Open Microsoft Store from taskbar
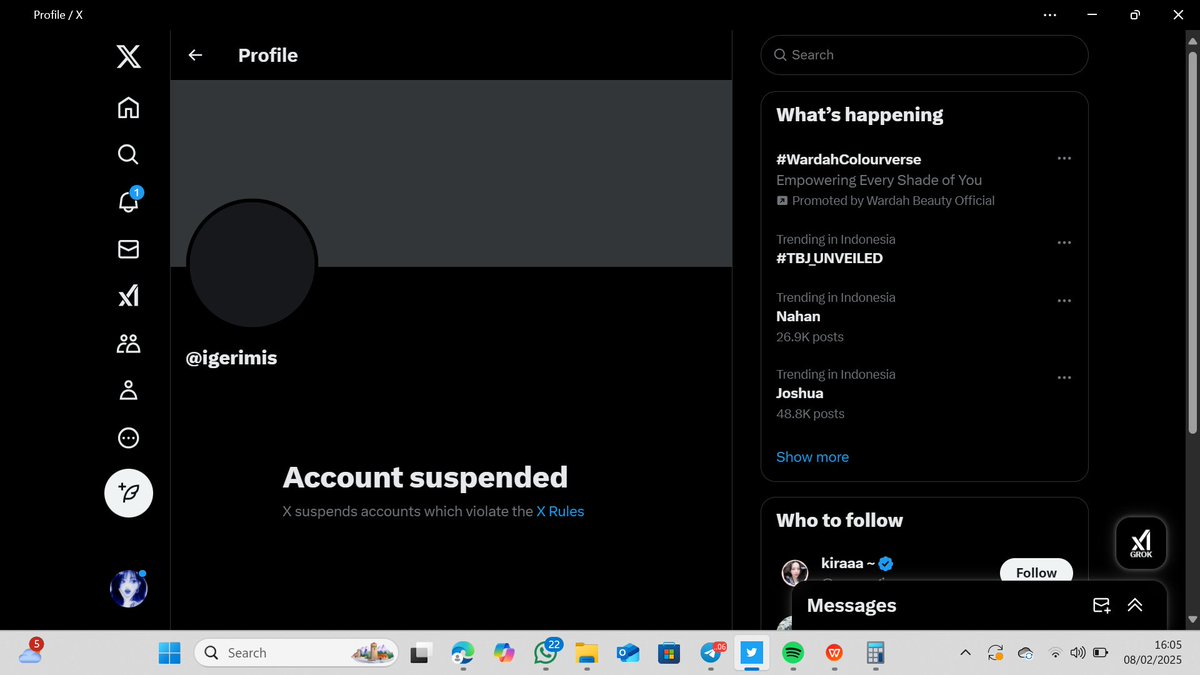 click(669, 653)
